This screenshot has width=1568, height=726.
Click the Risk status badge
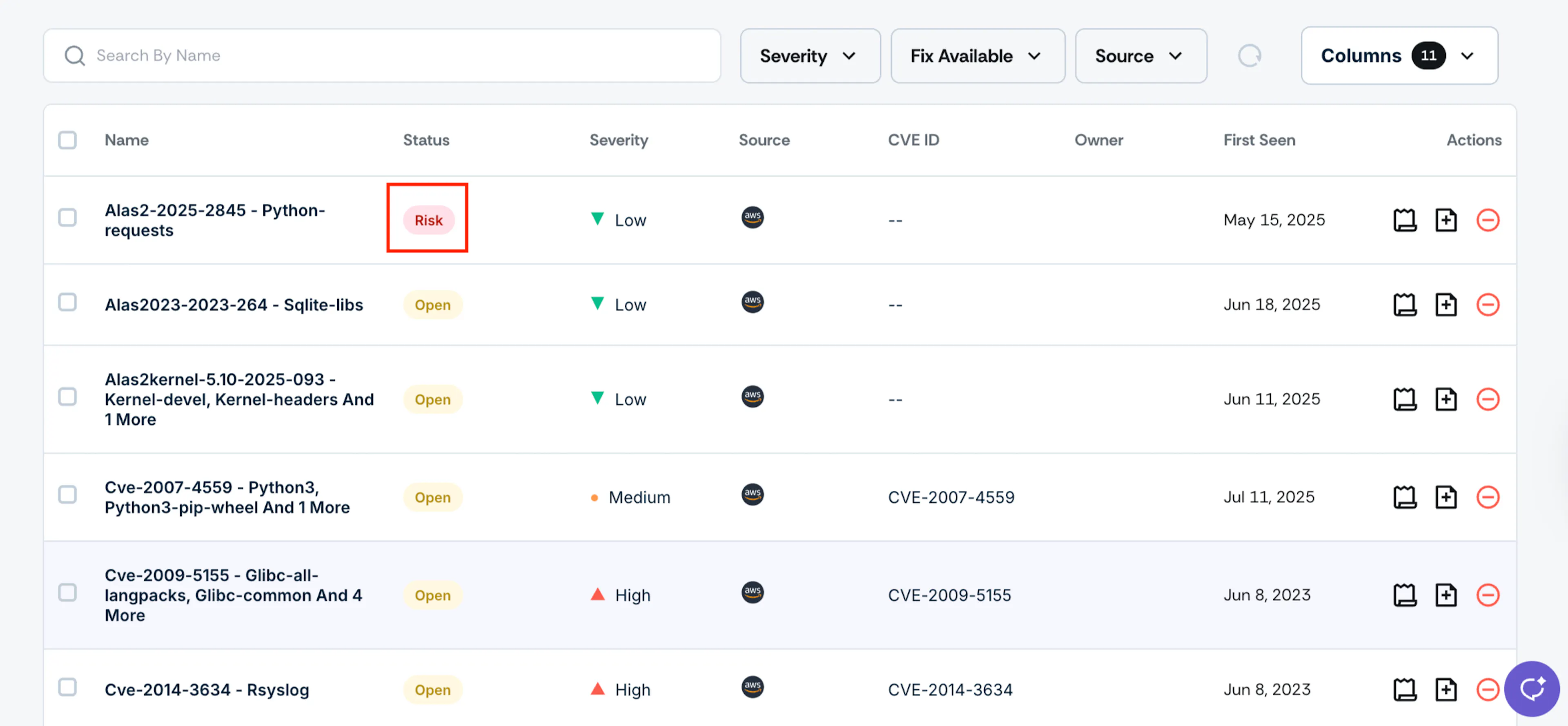click(x=428, y=220)
